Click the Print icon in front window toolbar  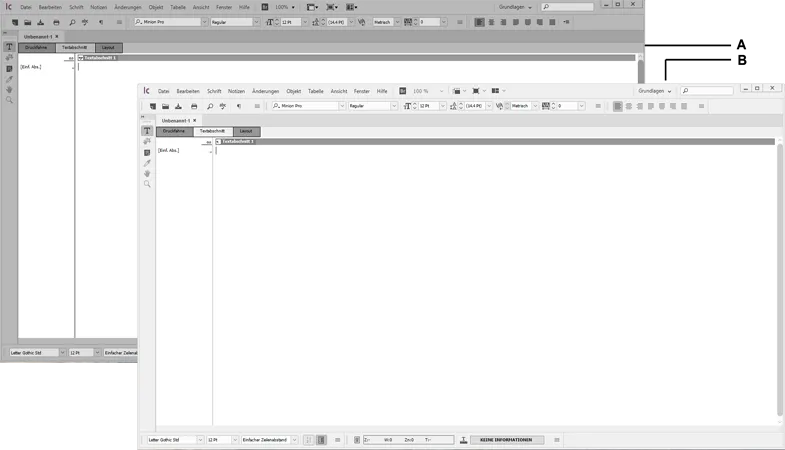(194, 106)
